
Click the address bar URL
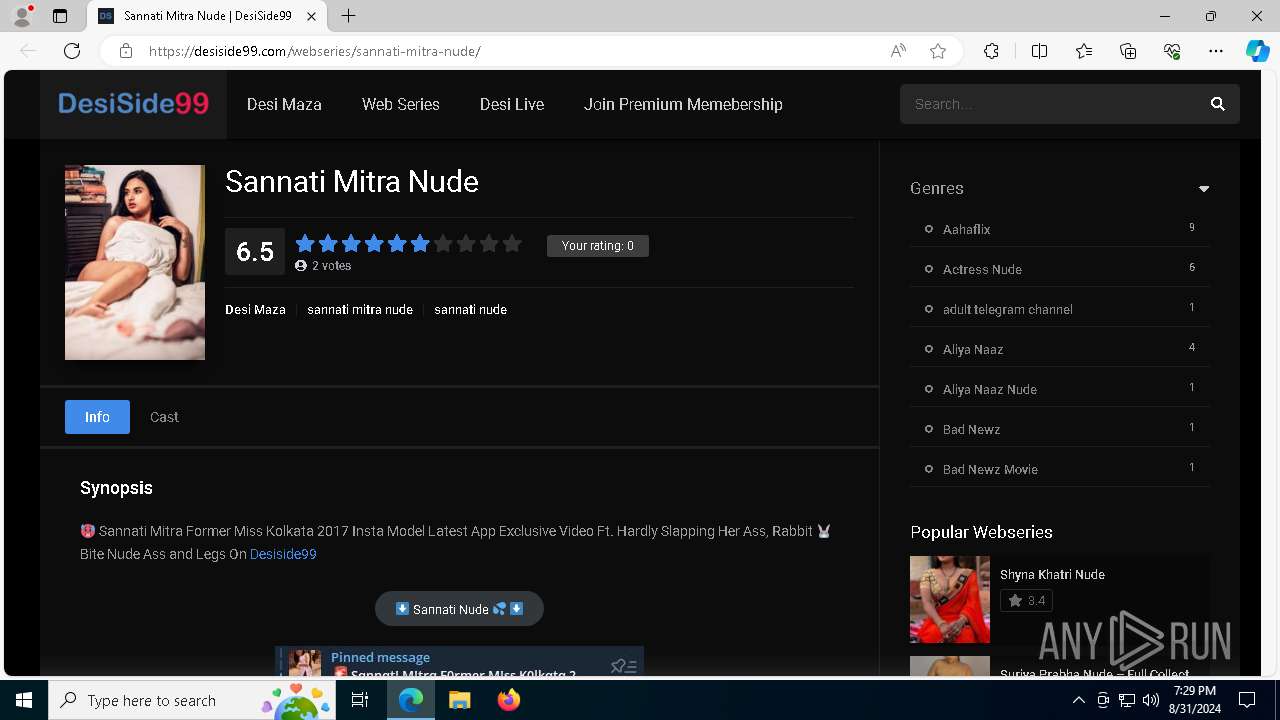(314, 51)
